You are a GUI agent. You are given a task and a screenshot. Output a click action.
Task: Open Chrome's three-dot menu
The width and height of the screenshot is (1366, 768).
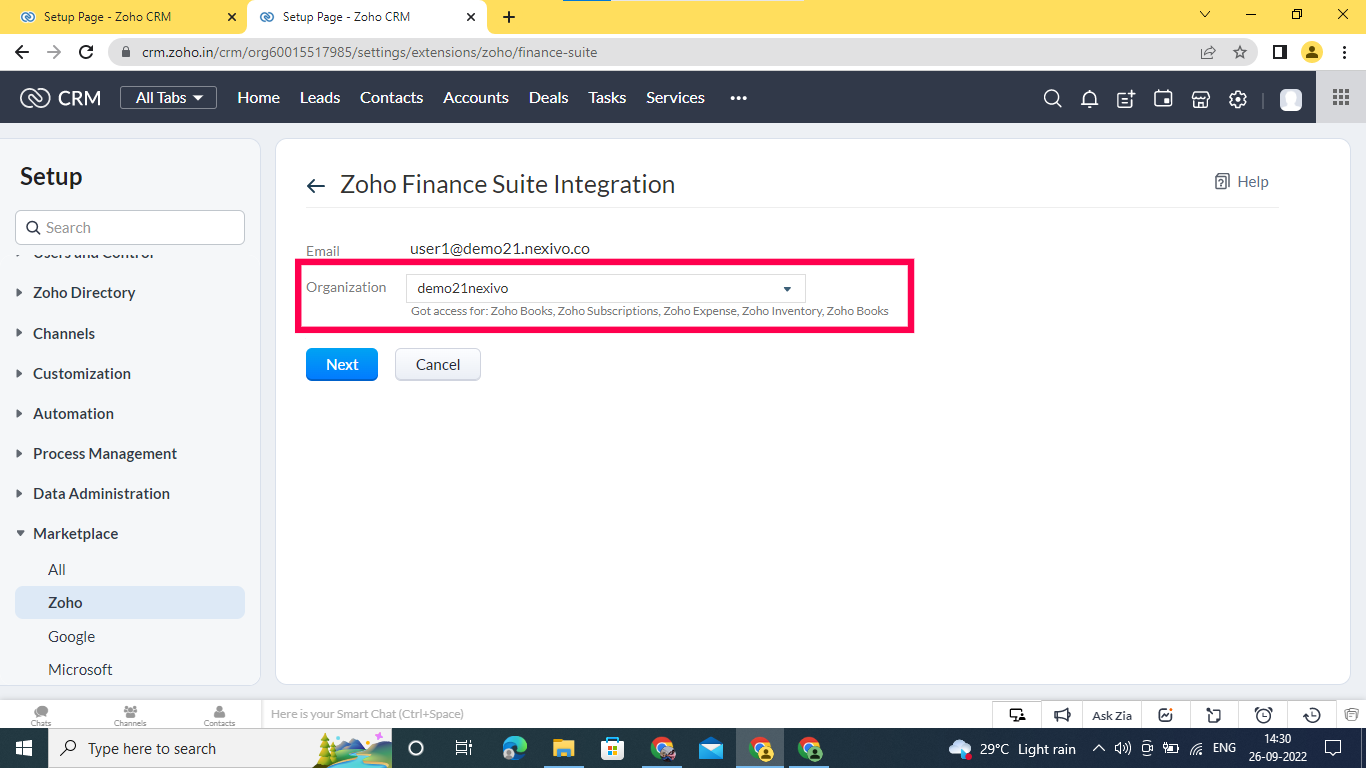1345,52
